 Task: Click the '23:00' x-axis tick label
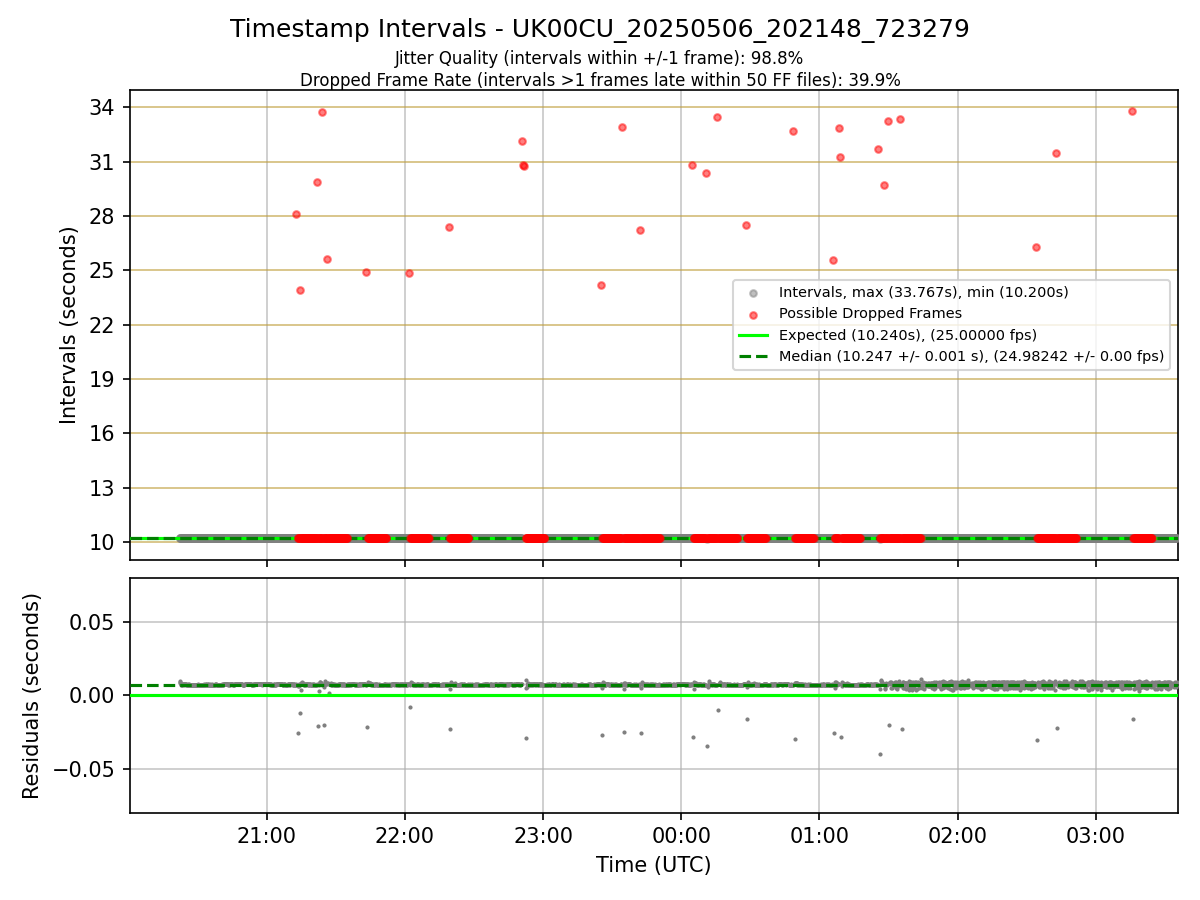pyautogui.click(x=543, y=834)
